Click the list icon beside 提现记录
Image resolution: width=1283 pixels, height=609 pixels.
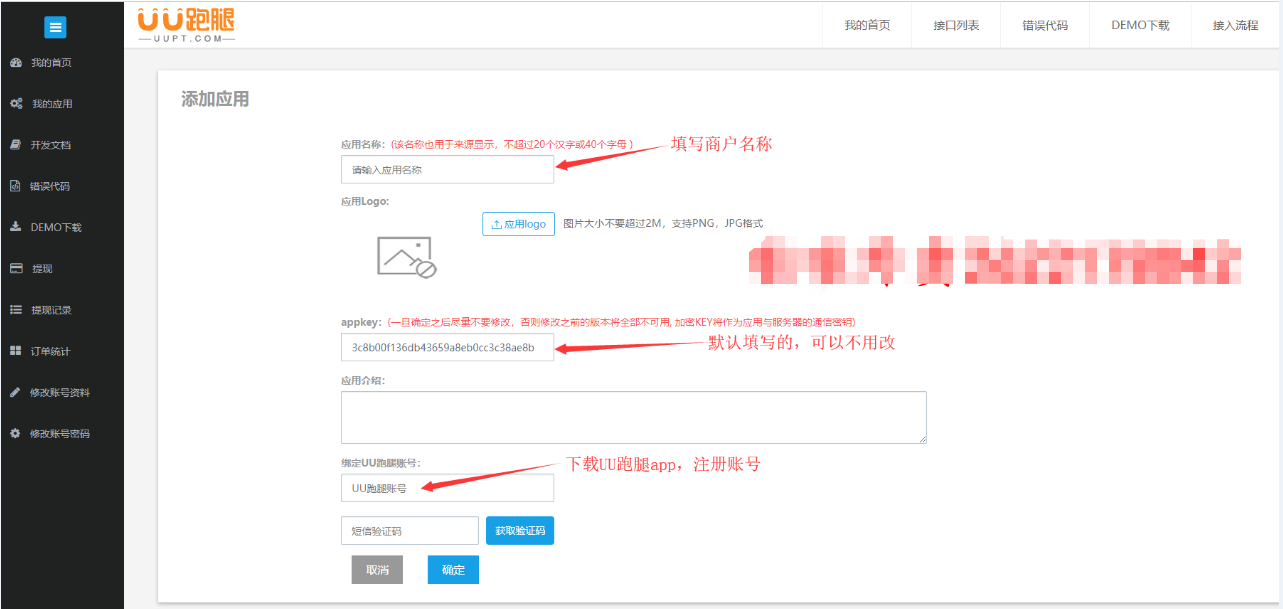point(16,310)
